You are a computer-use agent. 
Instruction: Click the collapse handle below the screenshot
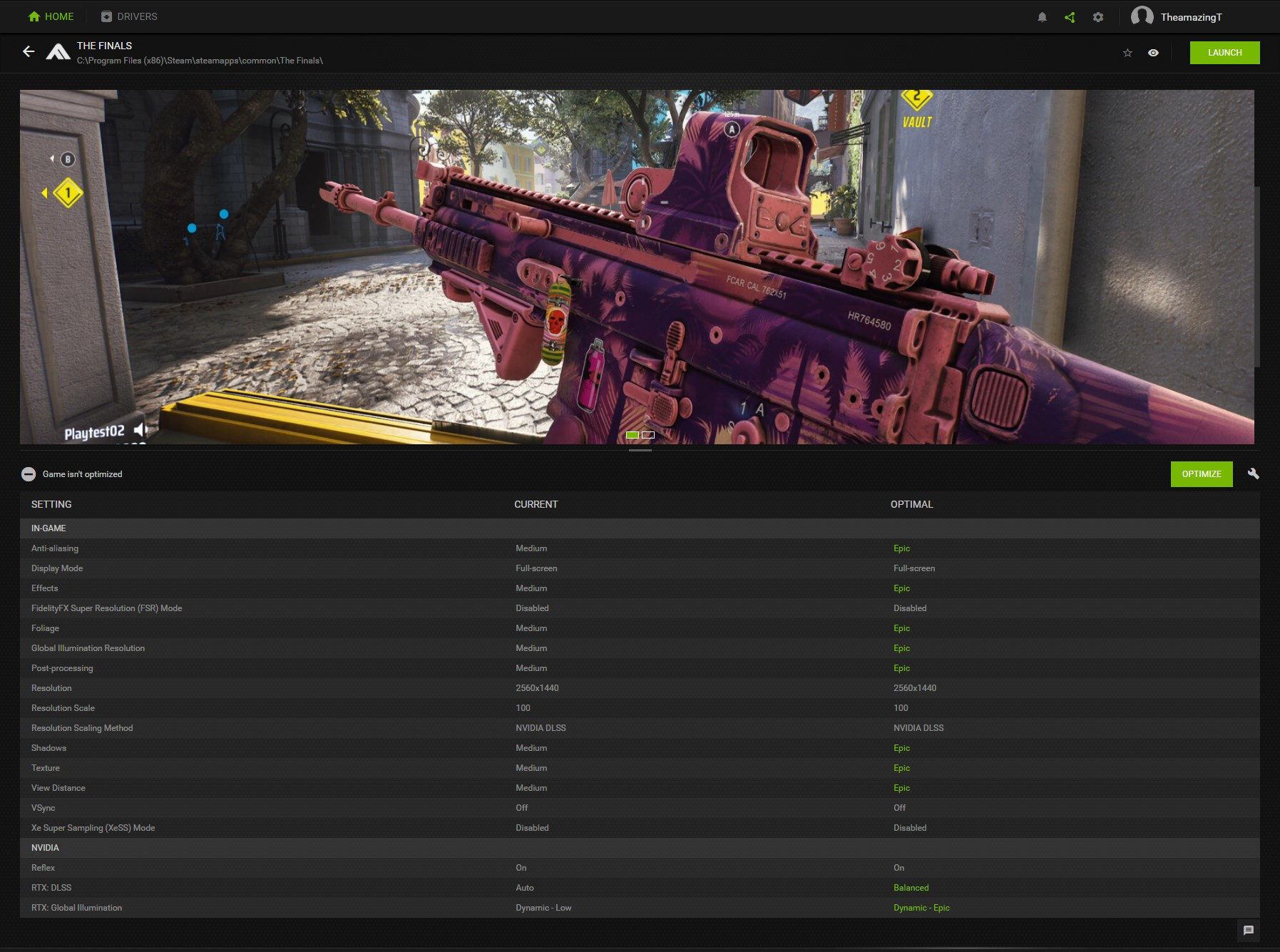(640, 450)
